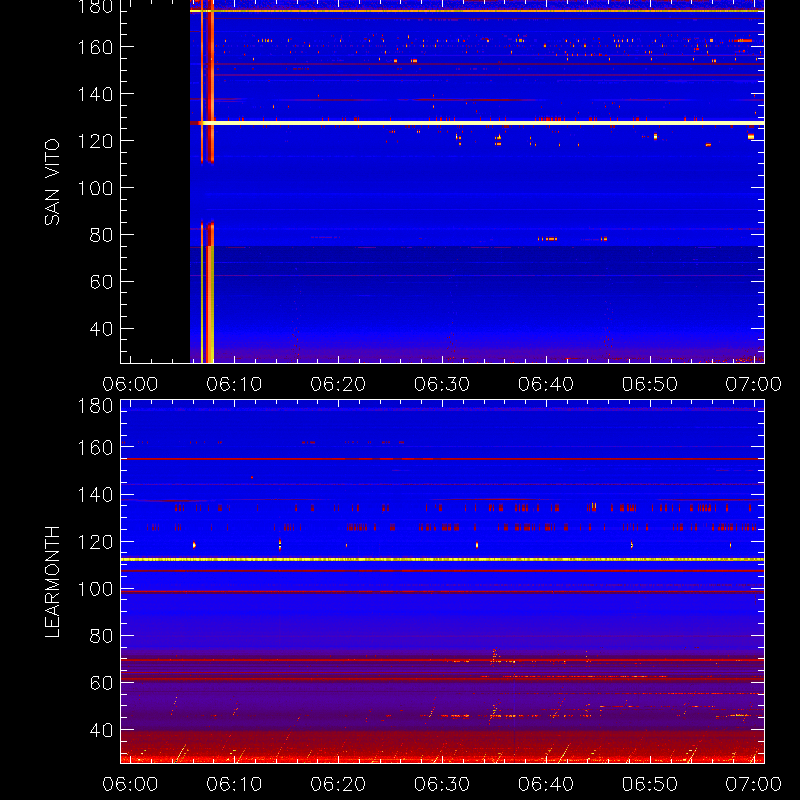The height and width of the screenshot is (800, 800).
Task: Click 06:10 time label below San Vito plot
Action: pyautogui.click(x=234, y=384)
